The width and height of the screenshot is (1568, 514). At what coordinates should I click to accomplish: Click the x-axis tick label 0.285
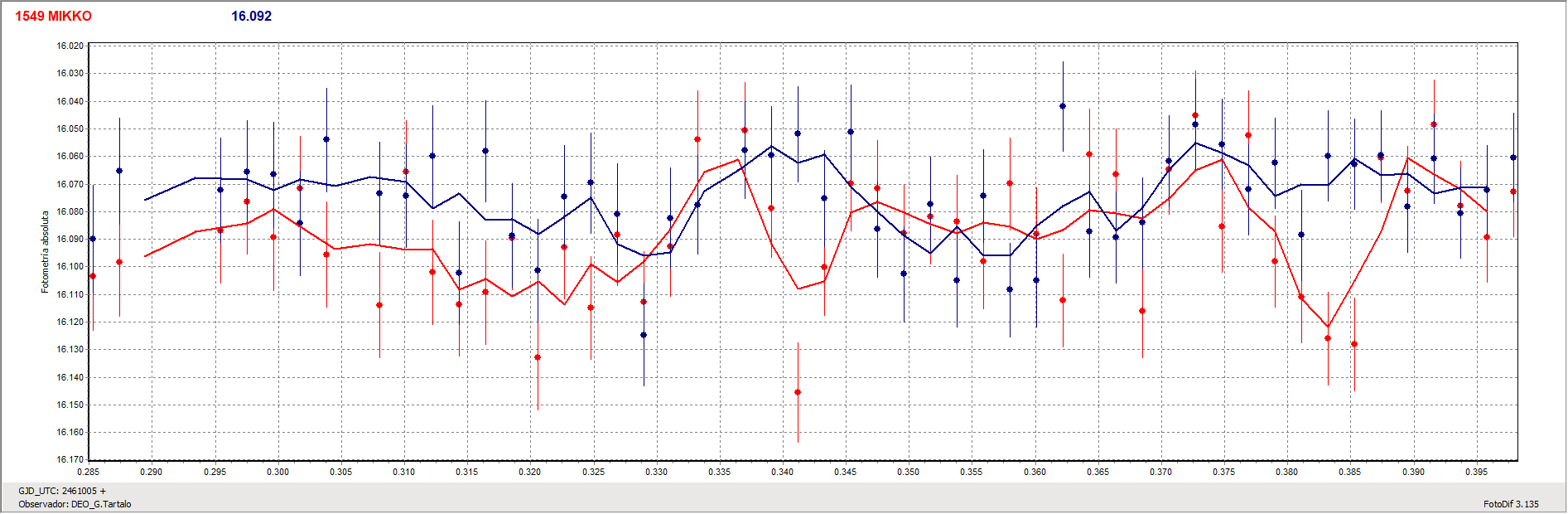click(88, 472)
